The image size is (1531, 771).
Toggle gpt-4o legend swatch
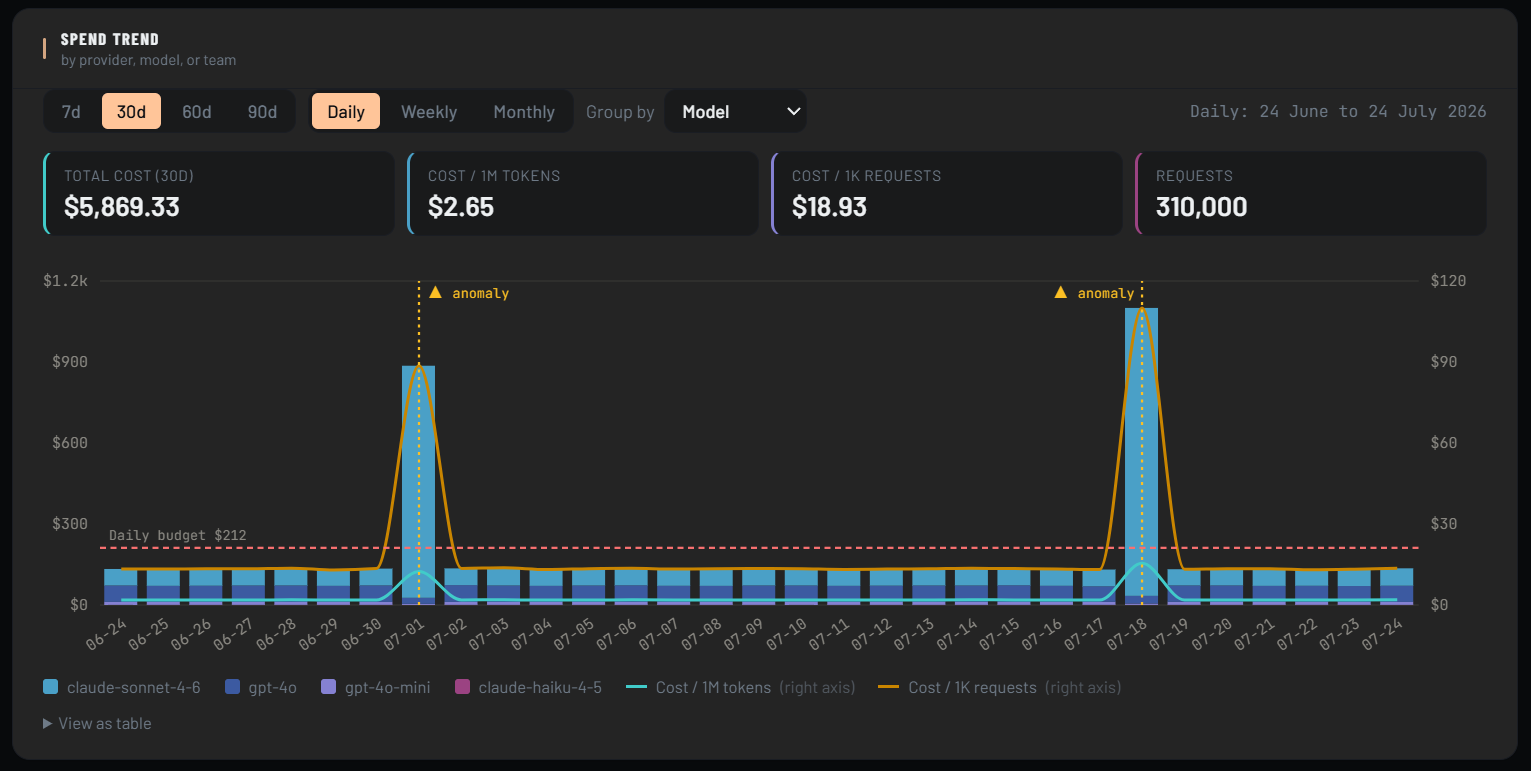click(x=233, y=687)
